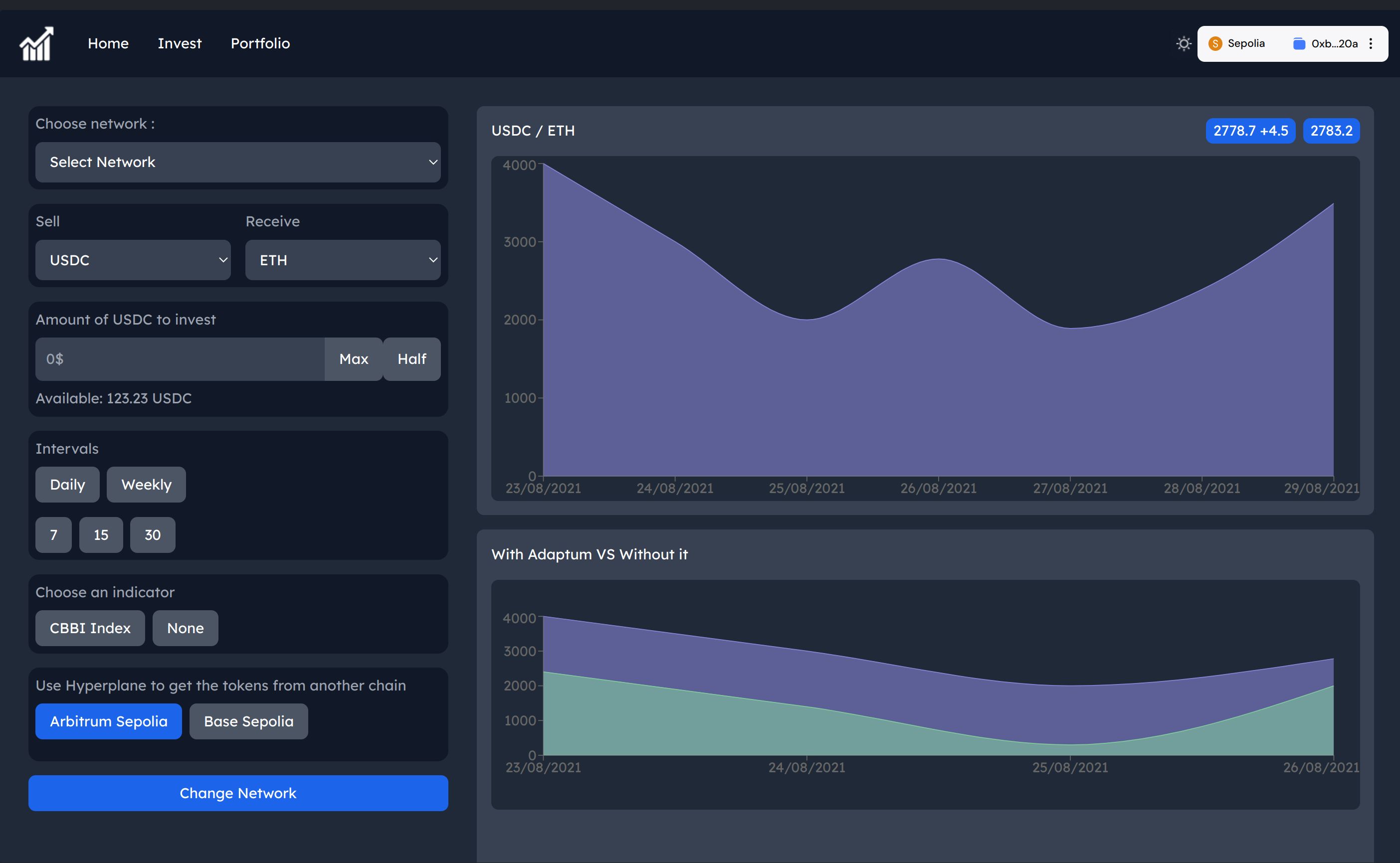Click the Choose an indicator label
Viewport: 1400px width, 863px height.
[x=105, y=592]
